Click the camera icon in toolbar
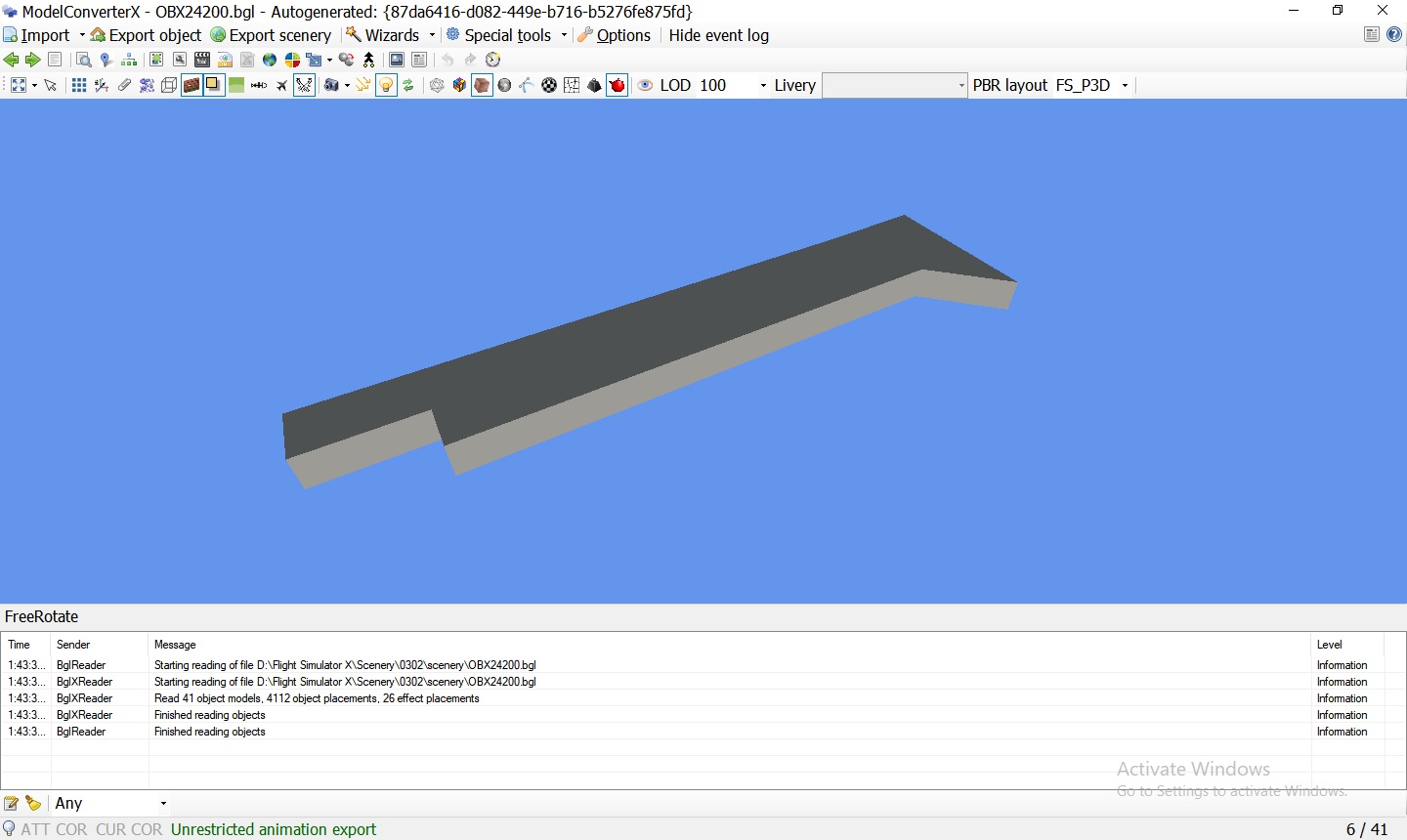 click(331, 85)
